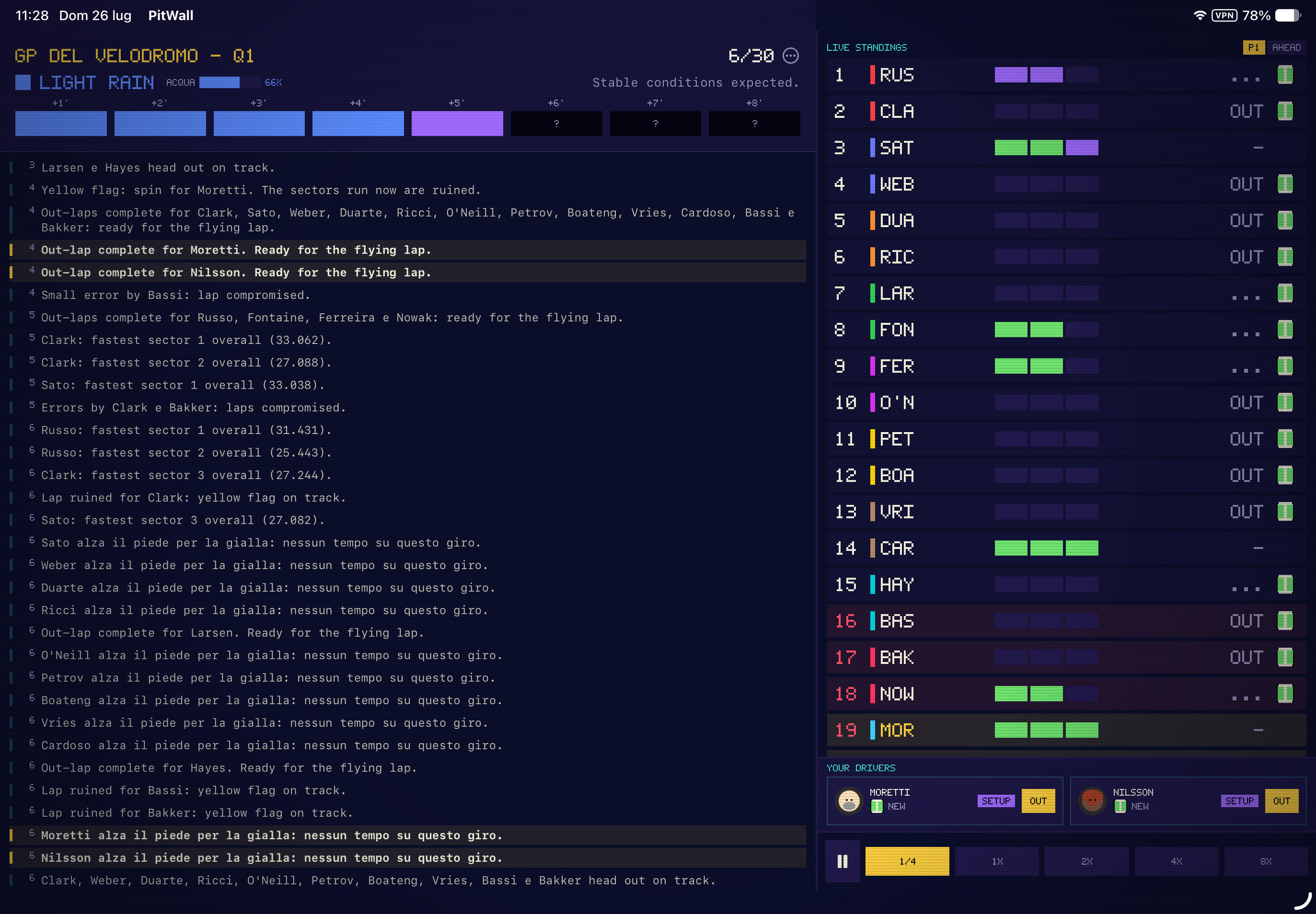The height and width of the screenshot is (914, 1316).
Task: Open the session options ellipsis icon
Action: coord(791,56)
